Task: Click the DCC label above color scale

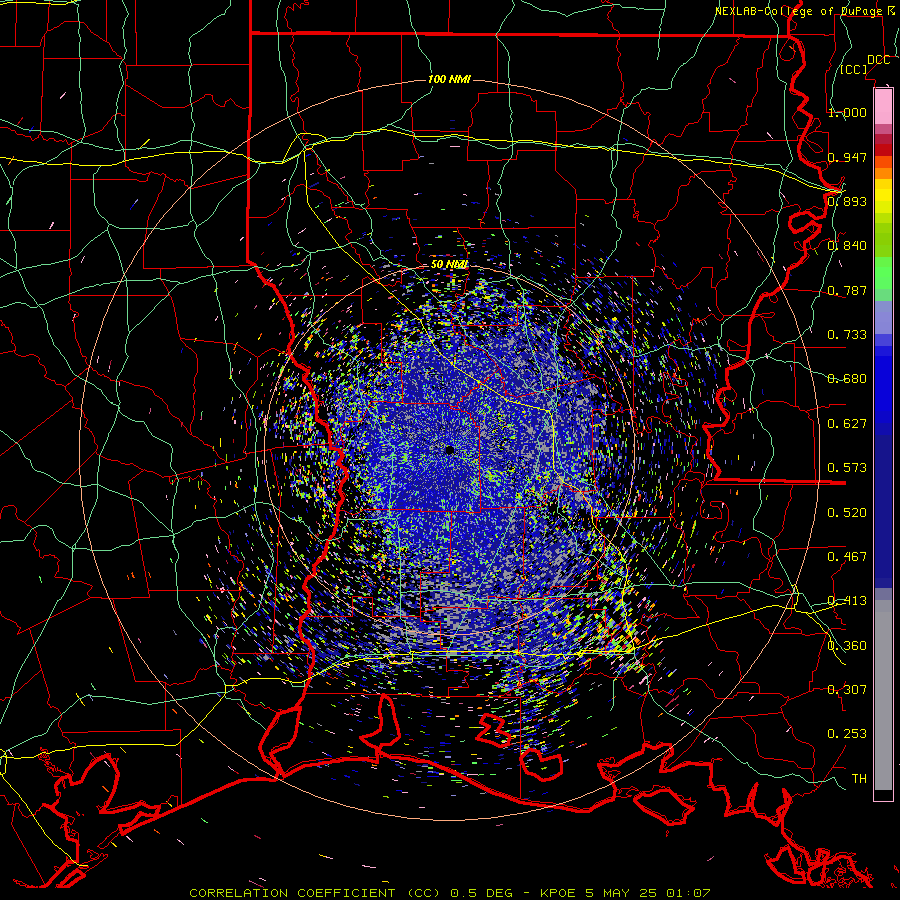Action: [878, 60]
